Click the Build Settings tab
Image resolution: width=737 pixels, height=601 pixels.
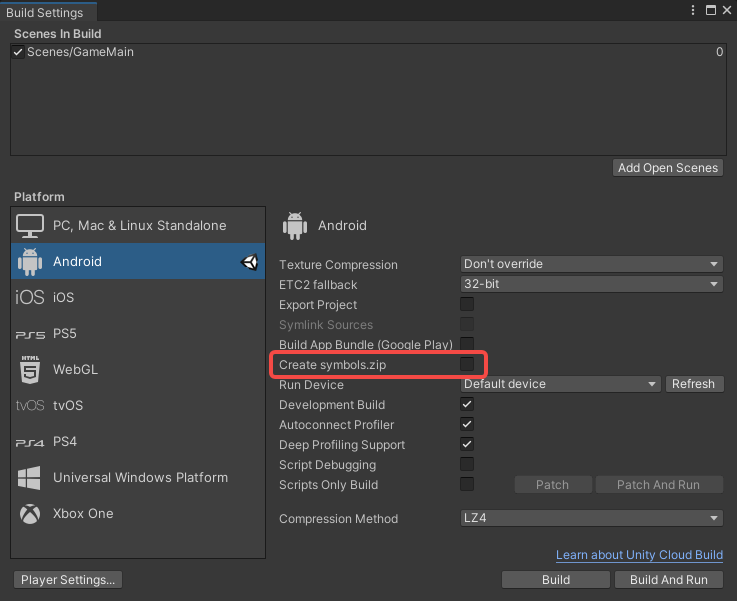(x=44, y=11)
